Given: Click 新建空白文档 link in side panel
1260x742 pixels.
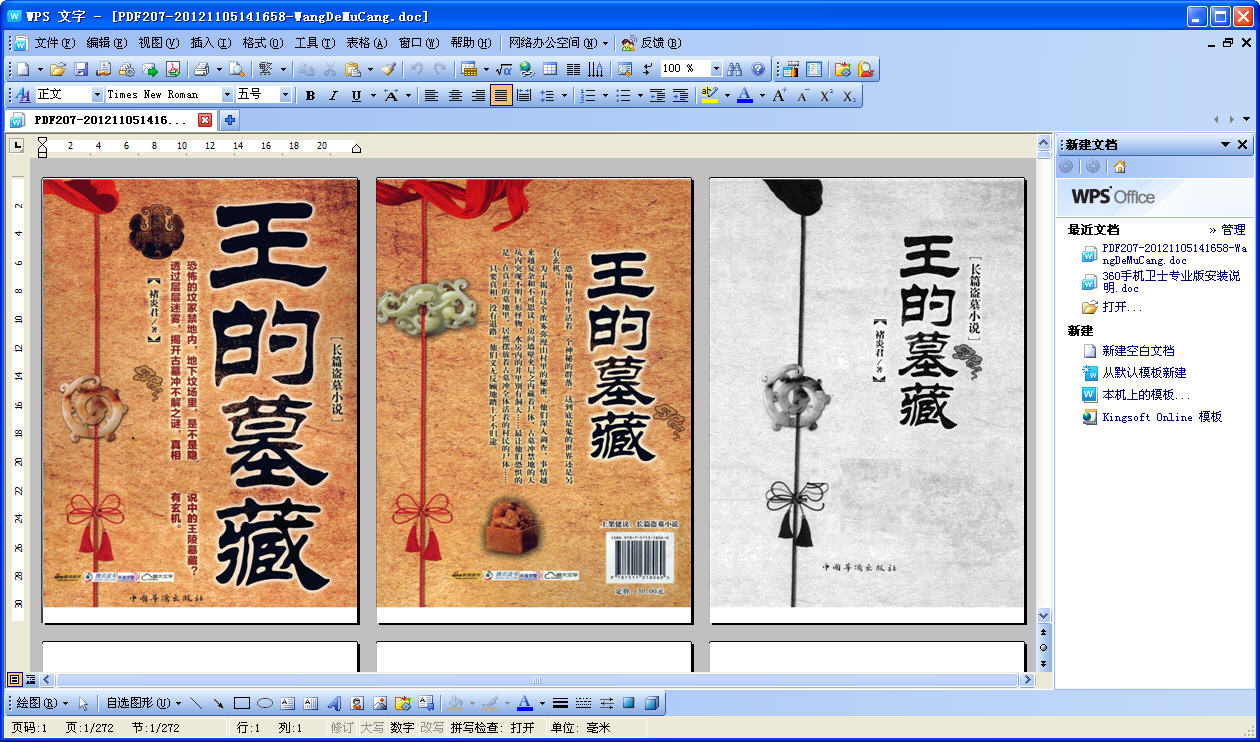Looking at the screenshot, I should pos(1138,351).
